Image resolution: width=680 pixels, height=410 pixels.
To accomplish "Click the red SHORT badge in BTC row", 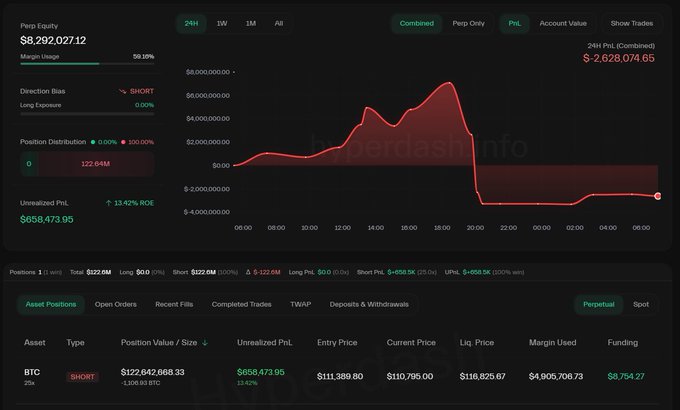I will (x=82, y=377).
